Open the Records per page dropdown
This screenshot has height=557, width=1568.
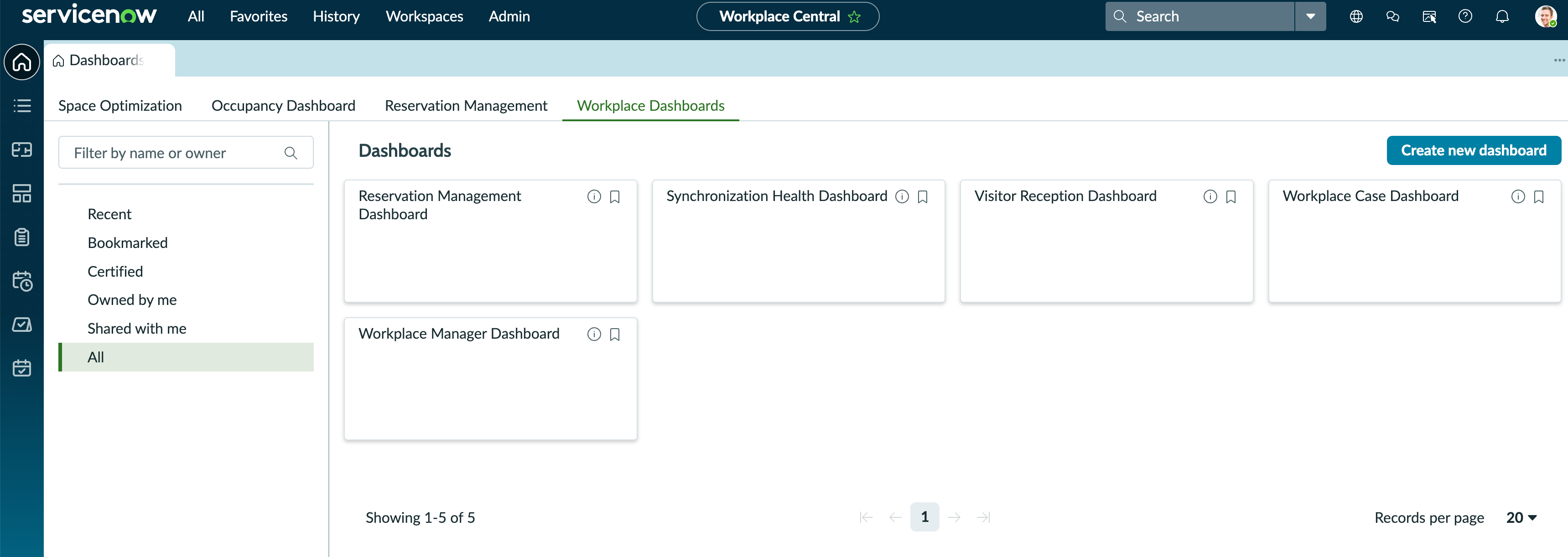(1521, 517)
